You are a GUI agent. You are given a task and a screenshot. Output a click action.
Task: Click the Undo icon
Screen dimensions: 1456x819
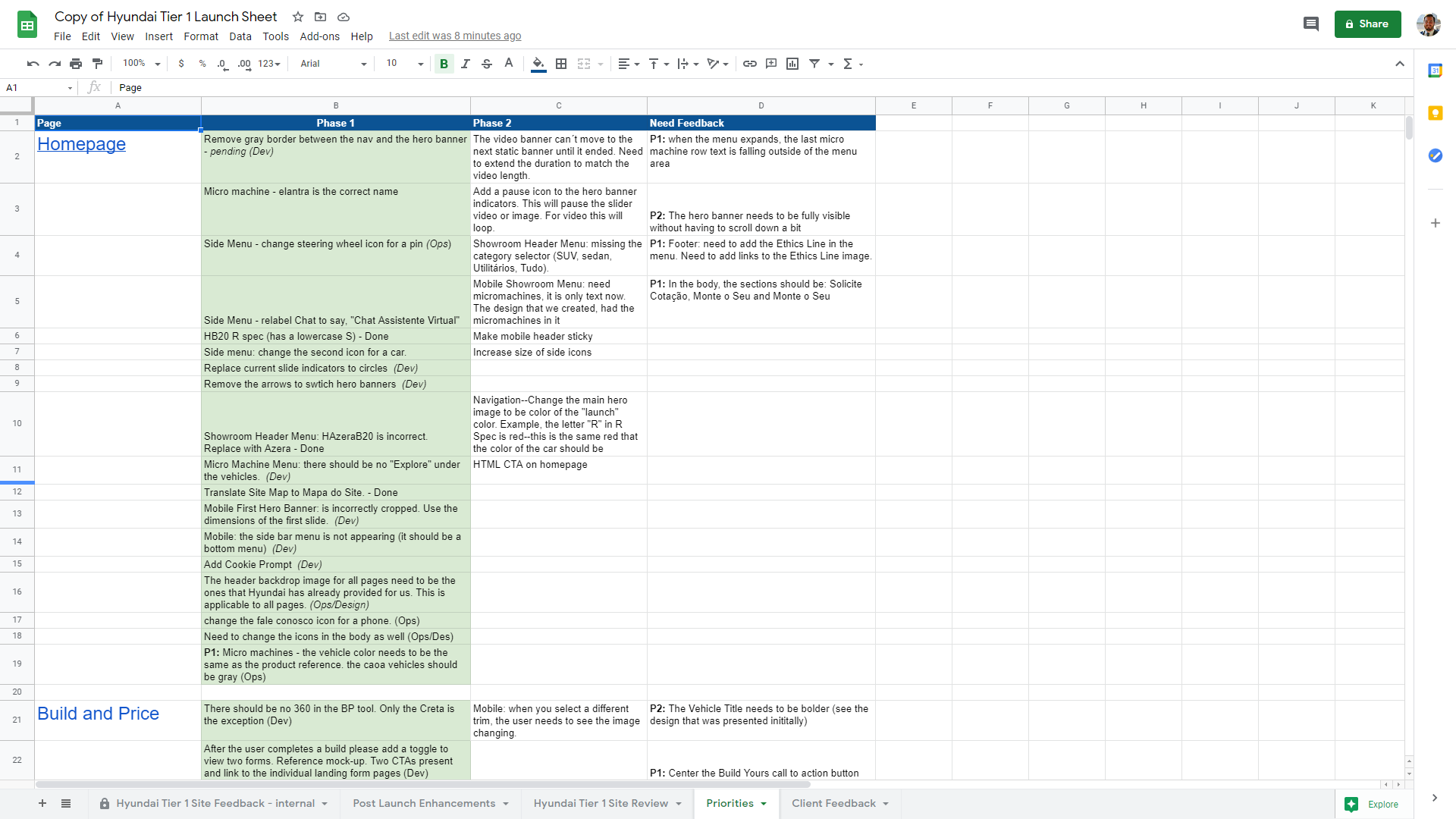pyautogui.click(x=33, y=64)
